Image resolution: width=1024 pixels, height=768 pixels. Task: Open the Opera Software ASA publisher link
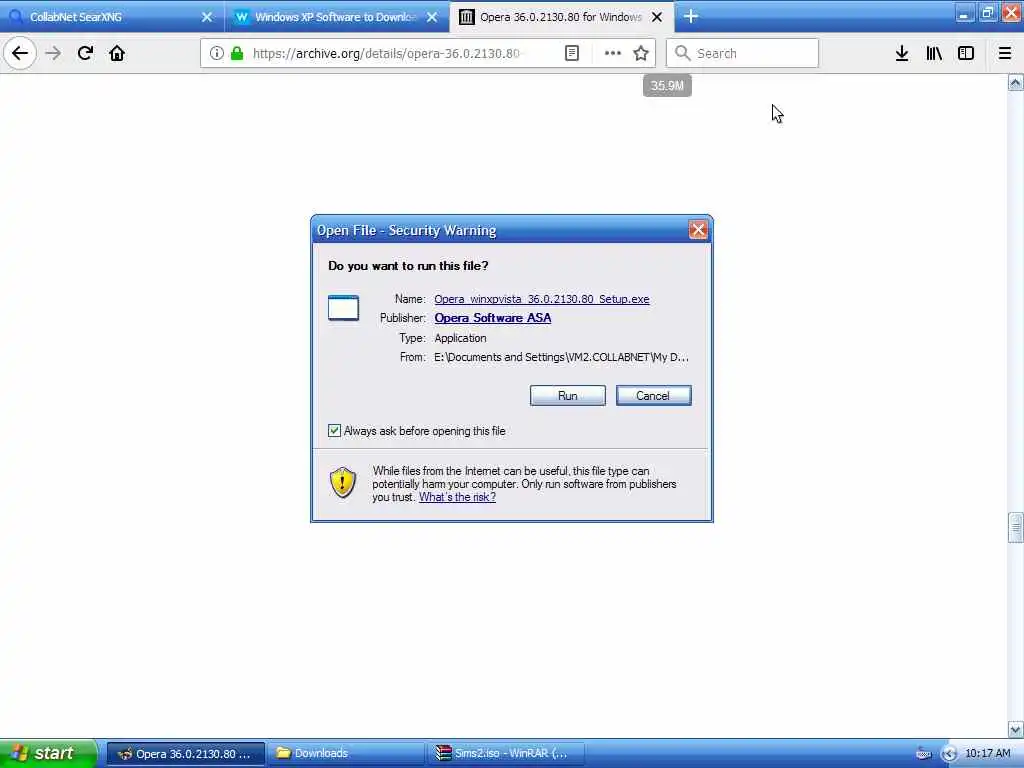coord(492,318)
